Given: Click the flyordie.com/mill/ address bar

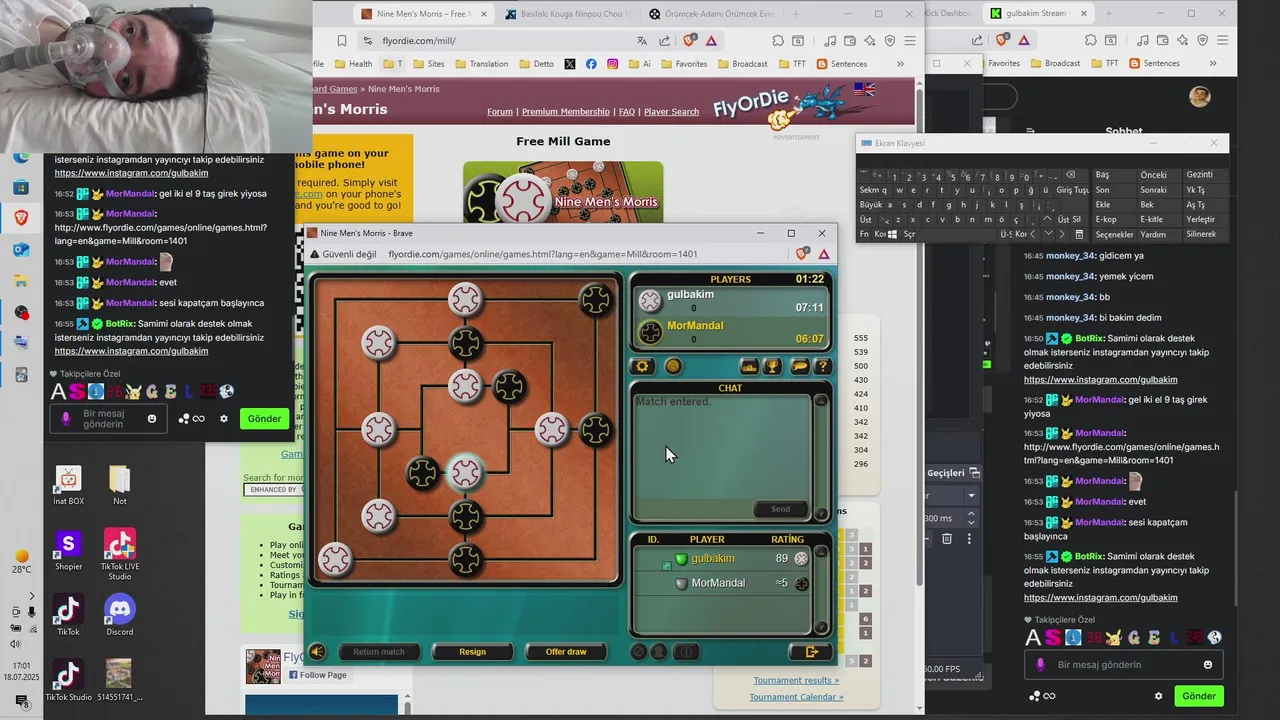Looking at the screenshot, I should [500, 41].
